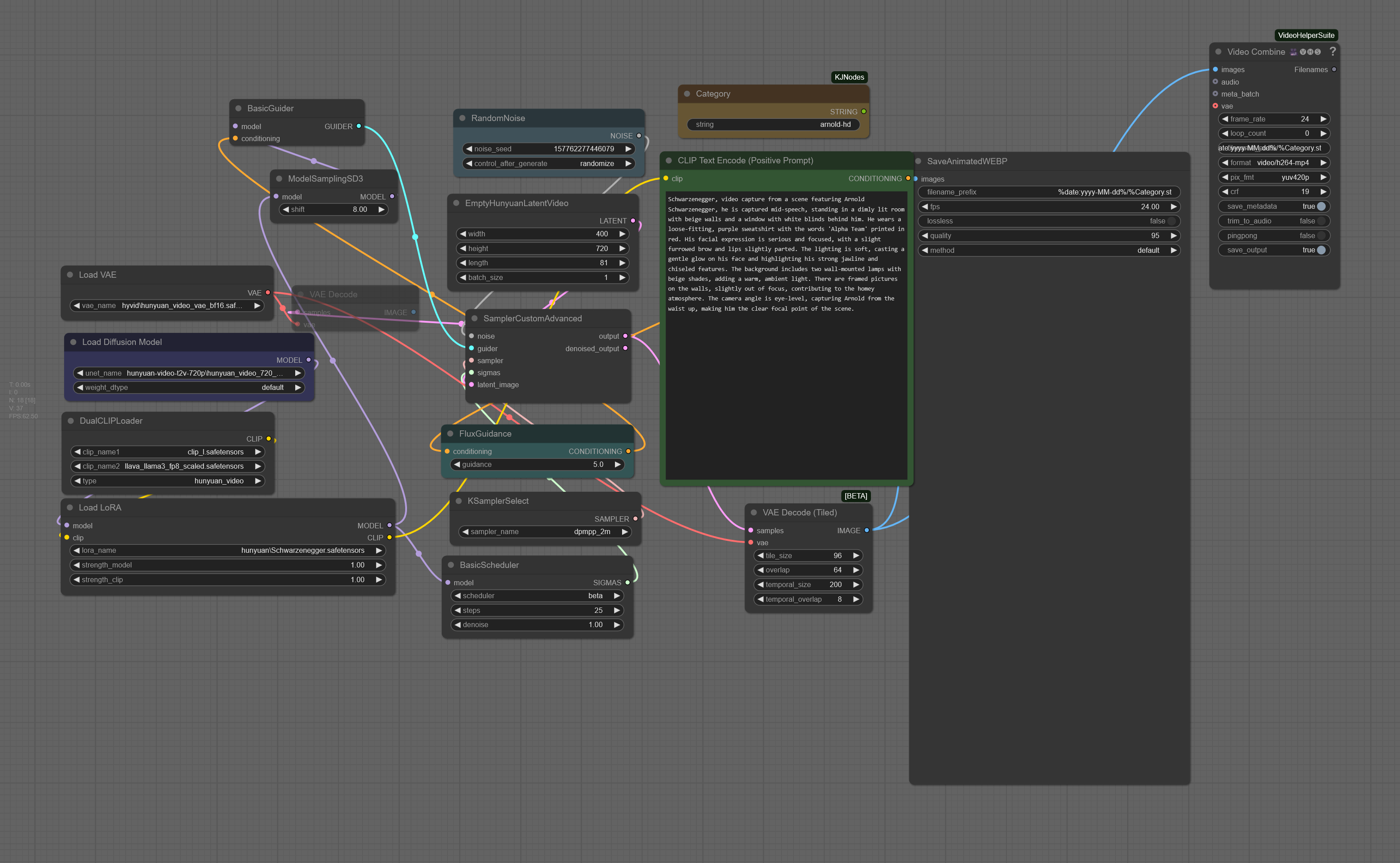Click the shift 8.00 slider field
This screenshot has height=863, width=1400.
tap(334, 210)
